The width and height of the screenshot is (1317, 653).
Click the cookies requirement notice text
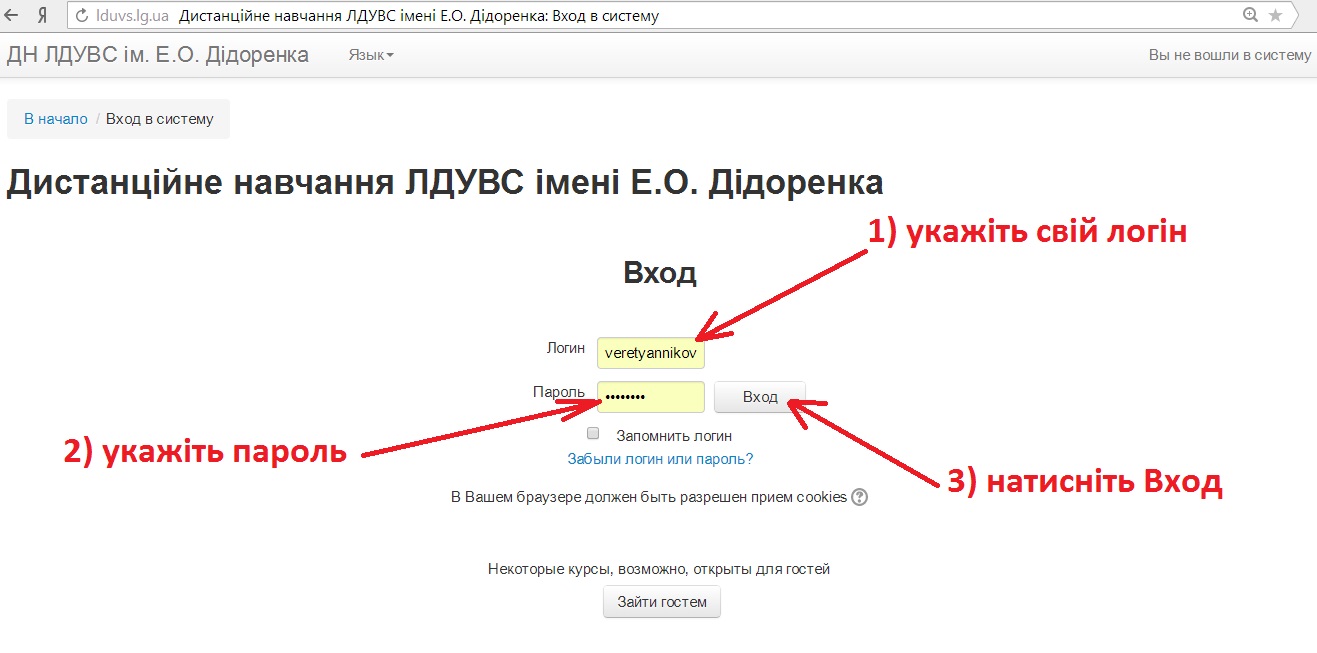tap(649, 497)
